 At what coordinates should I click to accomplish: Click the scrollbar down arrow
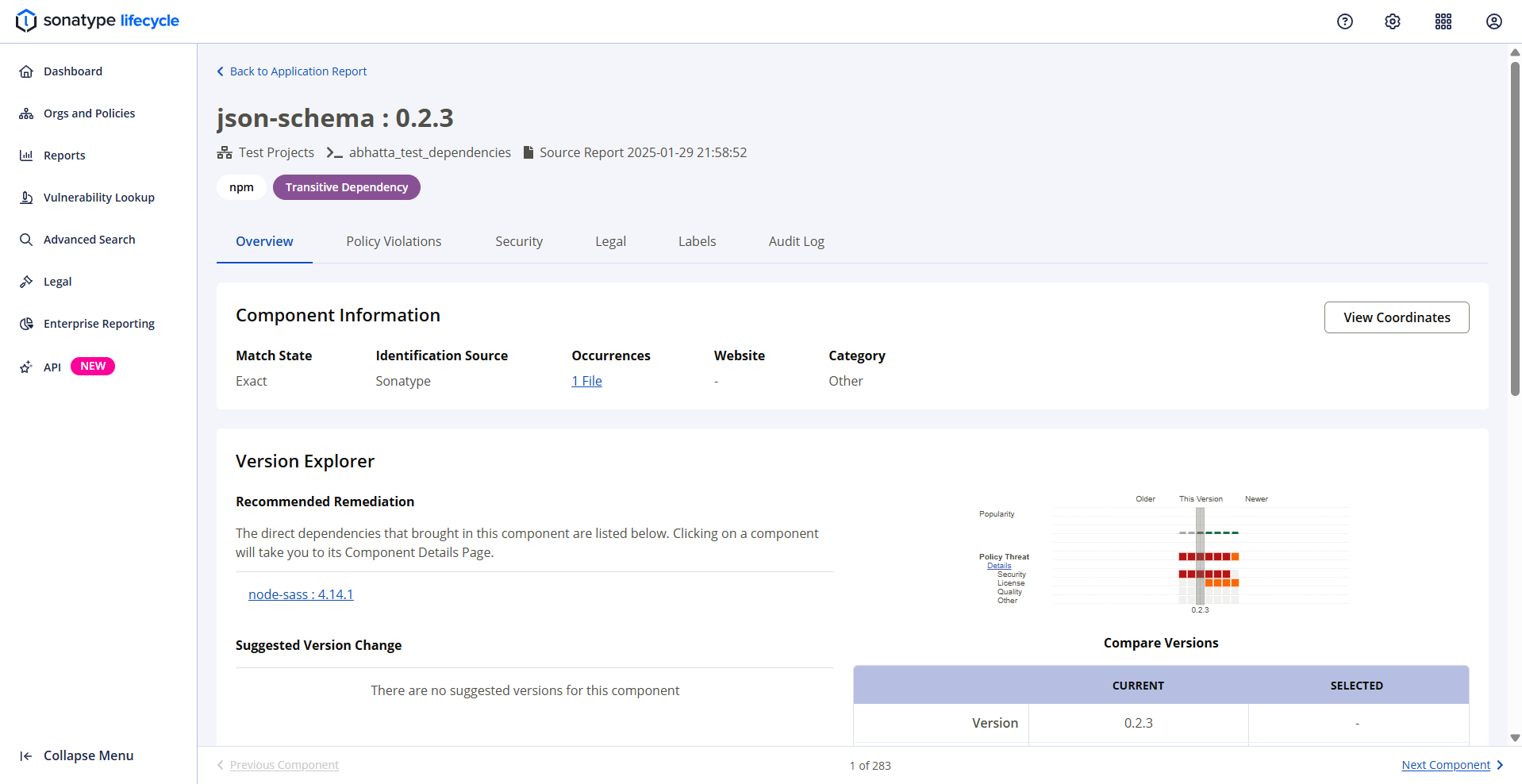pos(1515,737)
